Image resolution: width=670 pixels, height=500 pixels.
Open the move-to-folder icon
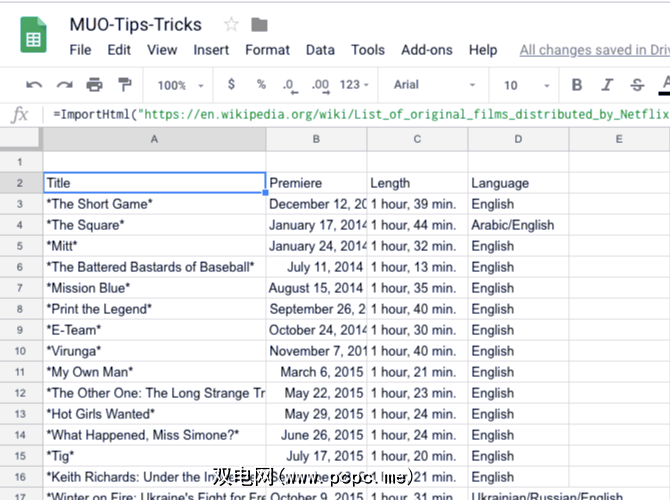(x=259, y=25)
